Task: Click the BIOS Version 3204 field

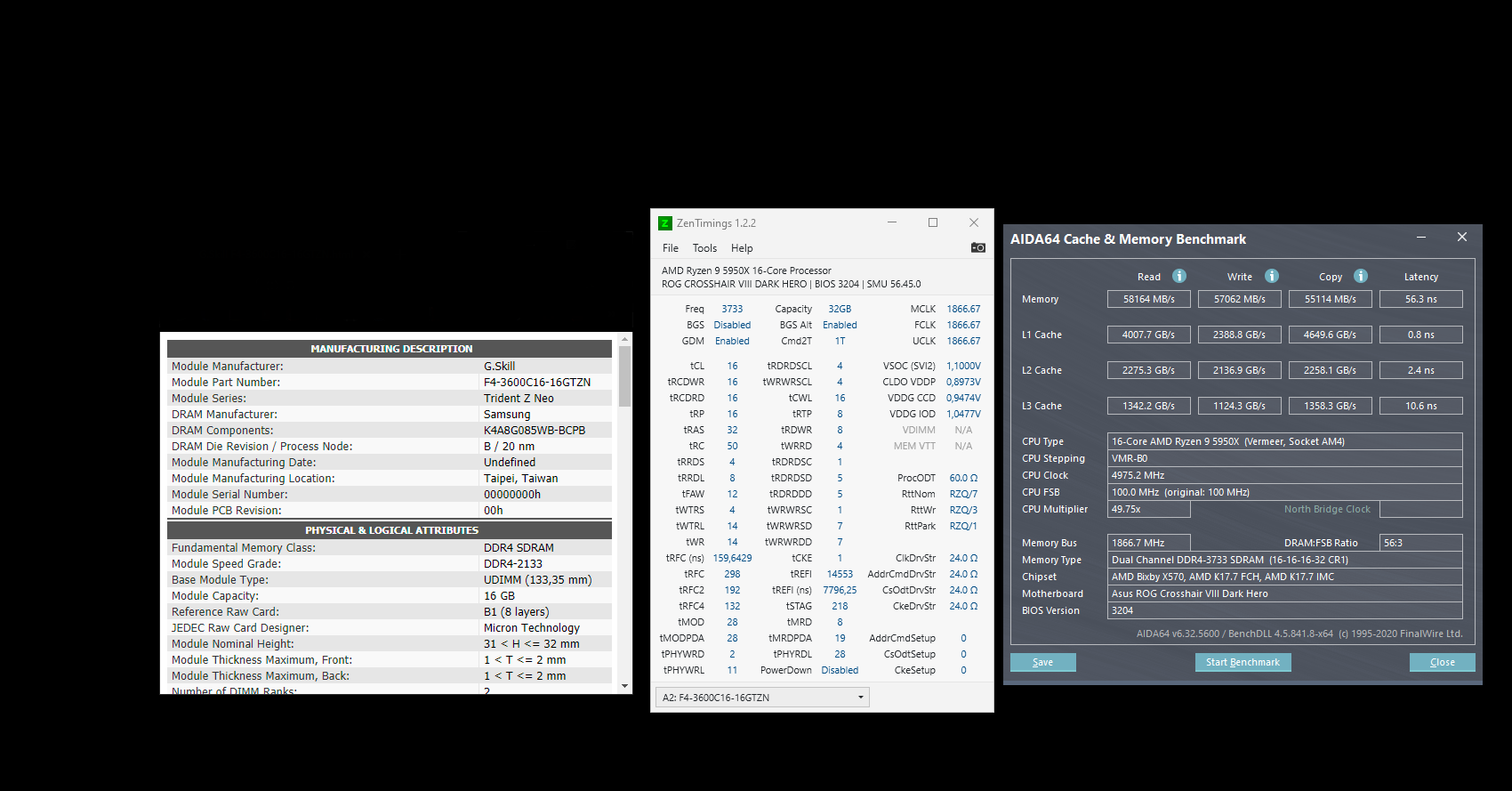Action: [1285, 610]
